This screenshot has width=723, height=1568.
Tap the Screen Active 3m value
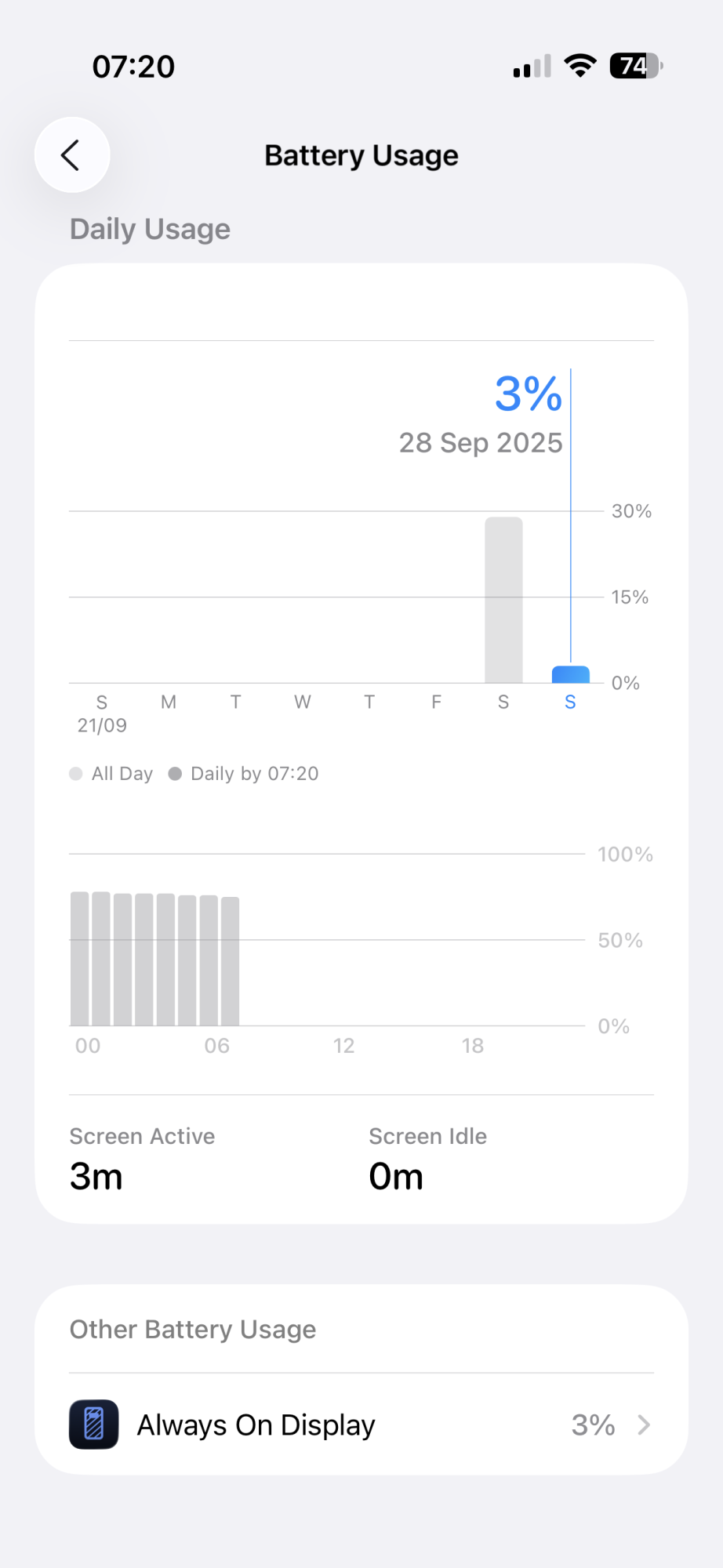tap(96, 1176)
